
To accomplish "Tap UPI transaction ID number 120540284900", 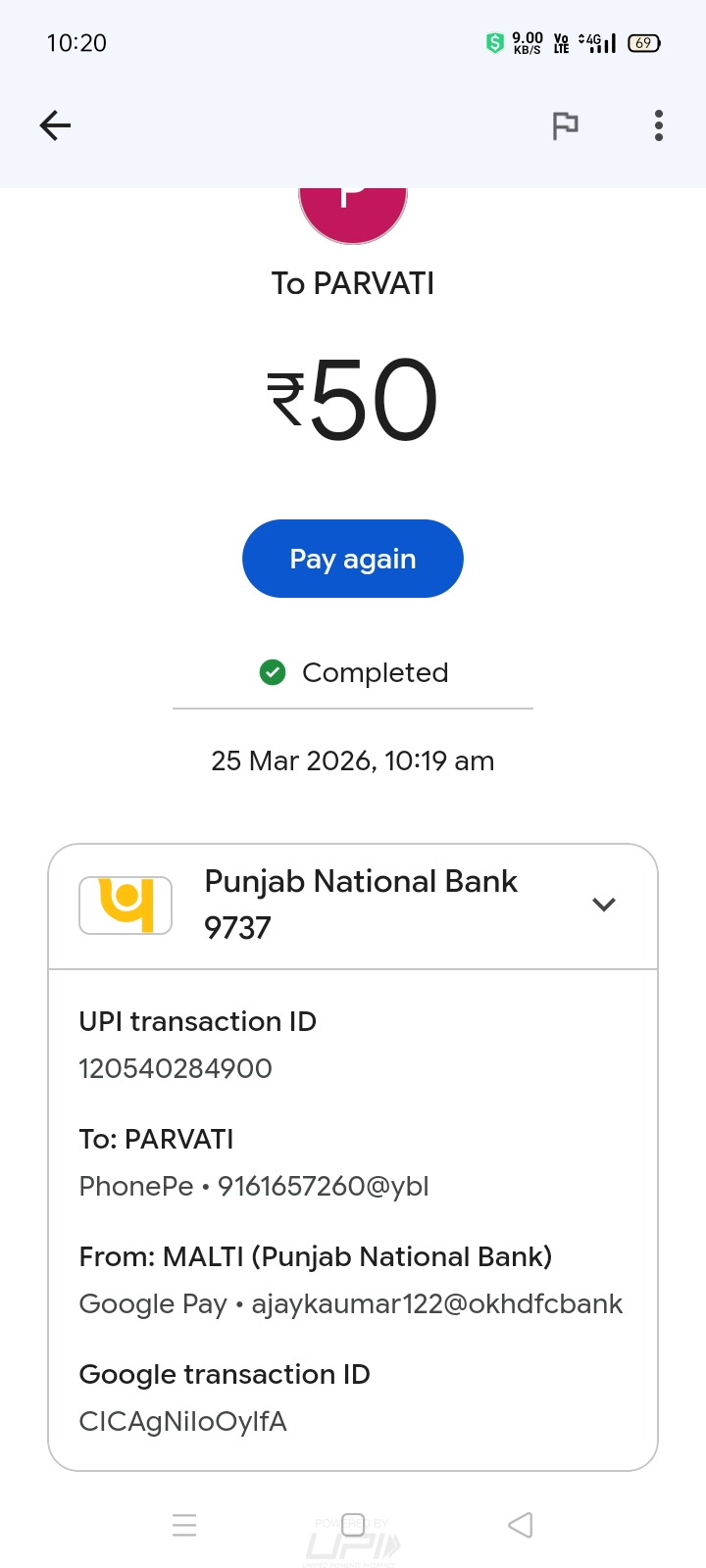I will click(x=176, y=1068).
